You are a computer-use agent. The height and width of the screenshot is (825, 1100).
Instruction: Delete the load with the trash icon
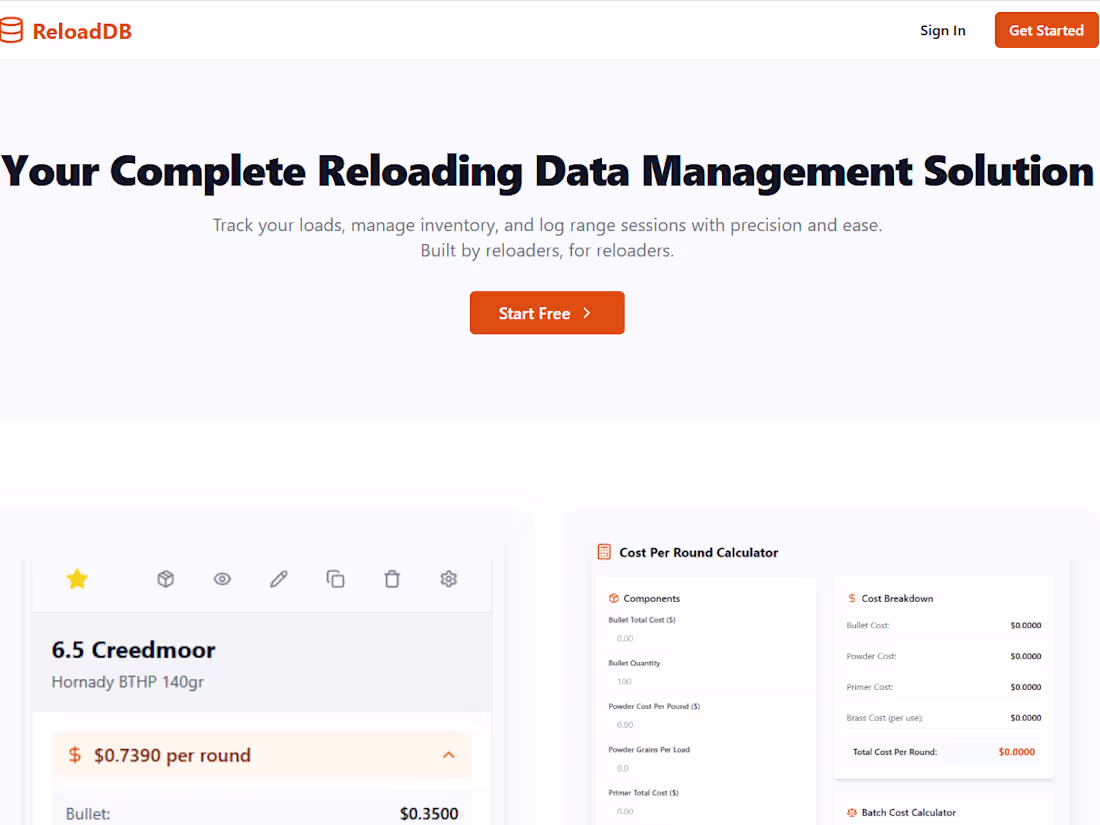pos(391,578)
